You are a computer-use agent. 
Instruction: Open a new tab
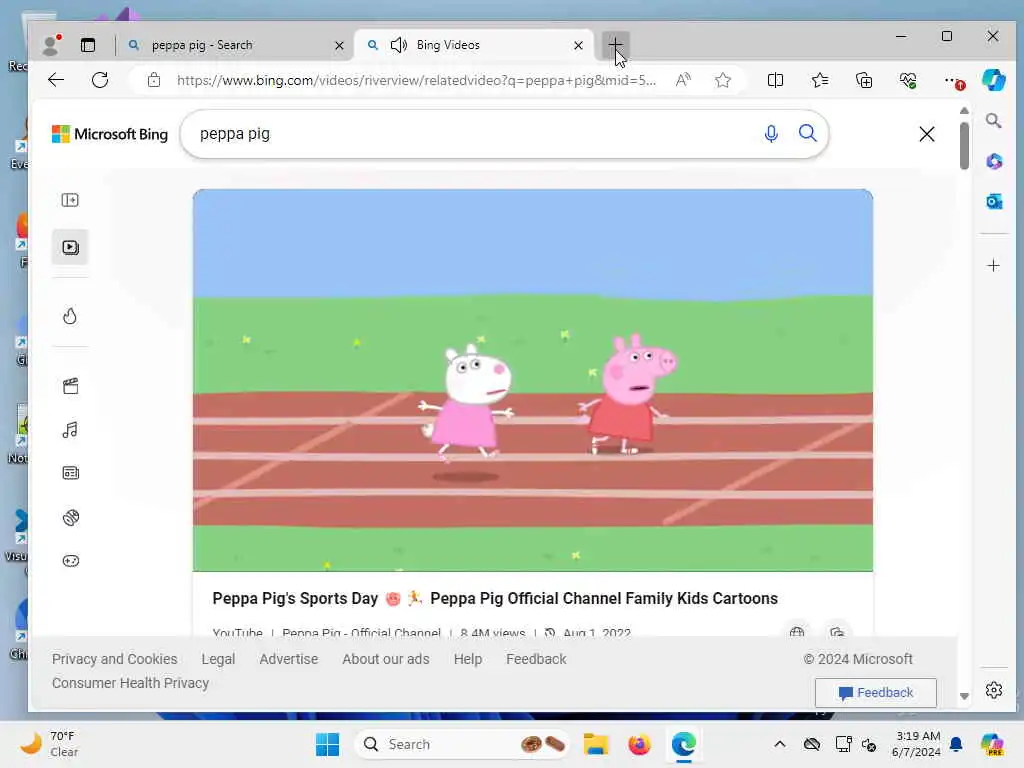click(x=615, y=45)
